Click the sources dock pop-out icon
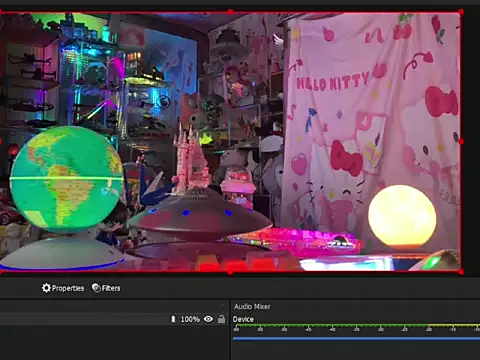The height and width of the screenshot is (360, 480). [x=223, y=305]
